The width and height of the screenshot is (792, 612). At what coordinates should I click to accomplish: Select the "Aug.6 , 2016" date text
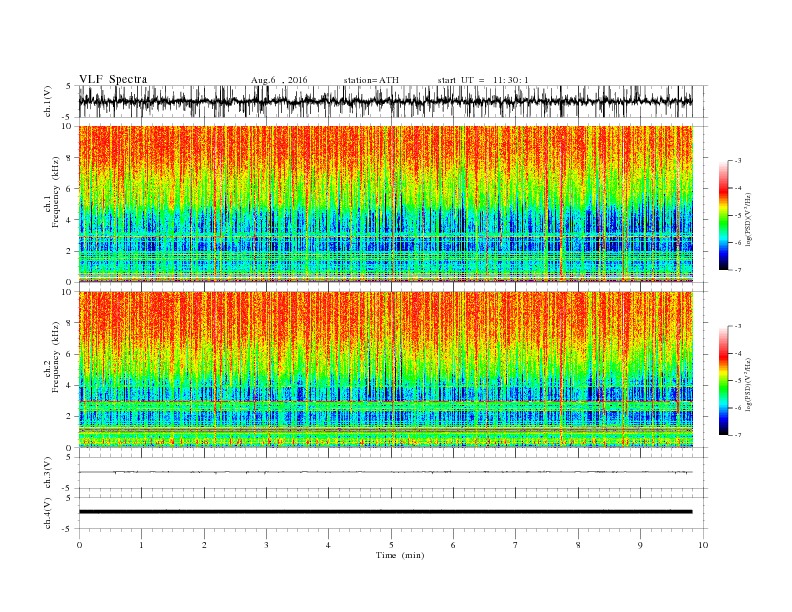(x=279, y=80)
